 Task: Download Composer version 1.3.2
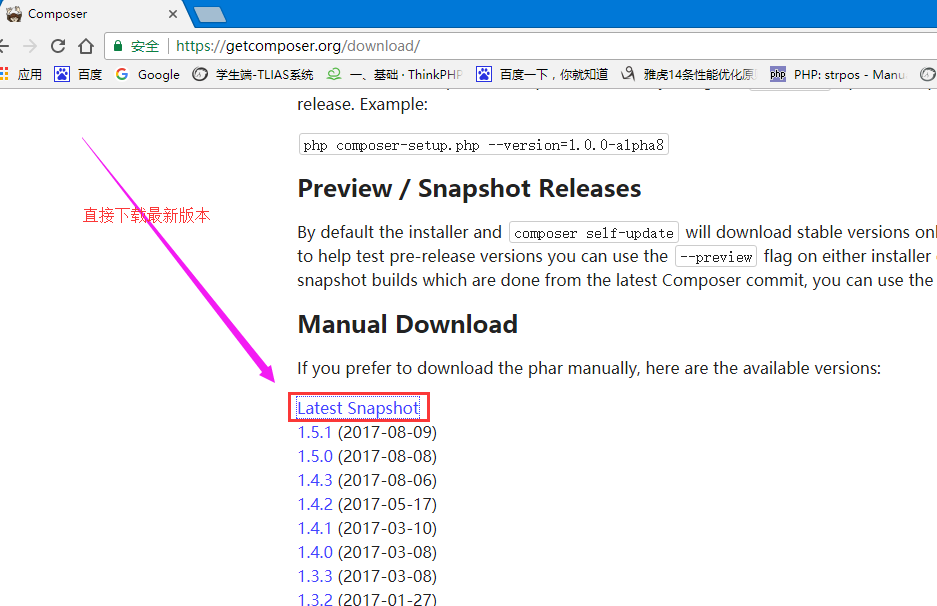tap(315, 599)
